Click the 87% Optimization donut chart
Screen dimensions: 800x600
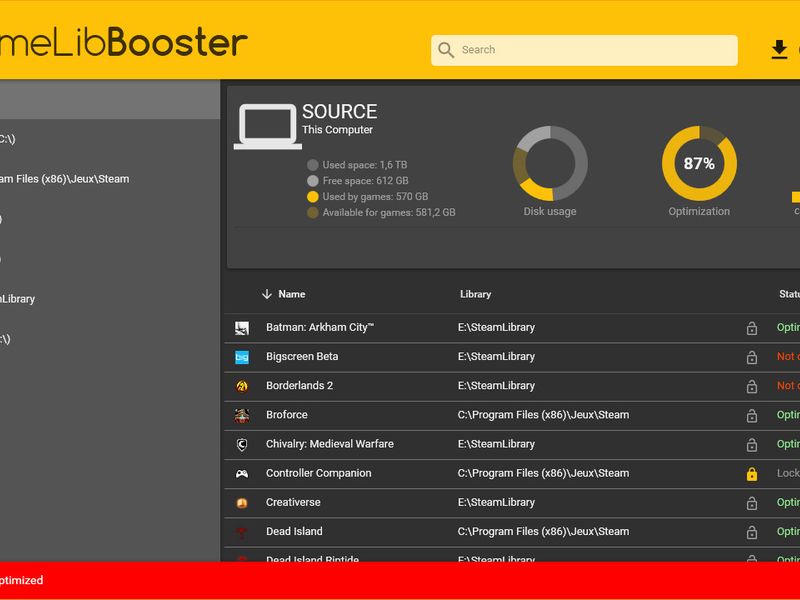click(699, 163)
